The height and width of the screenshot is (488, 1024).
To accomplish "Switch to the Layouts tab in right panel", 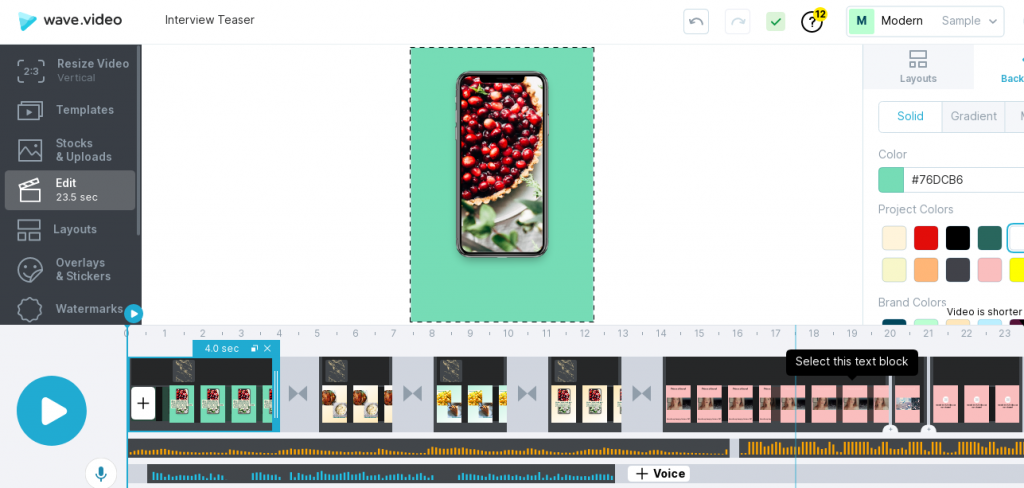I will (918, 67).
